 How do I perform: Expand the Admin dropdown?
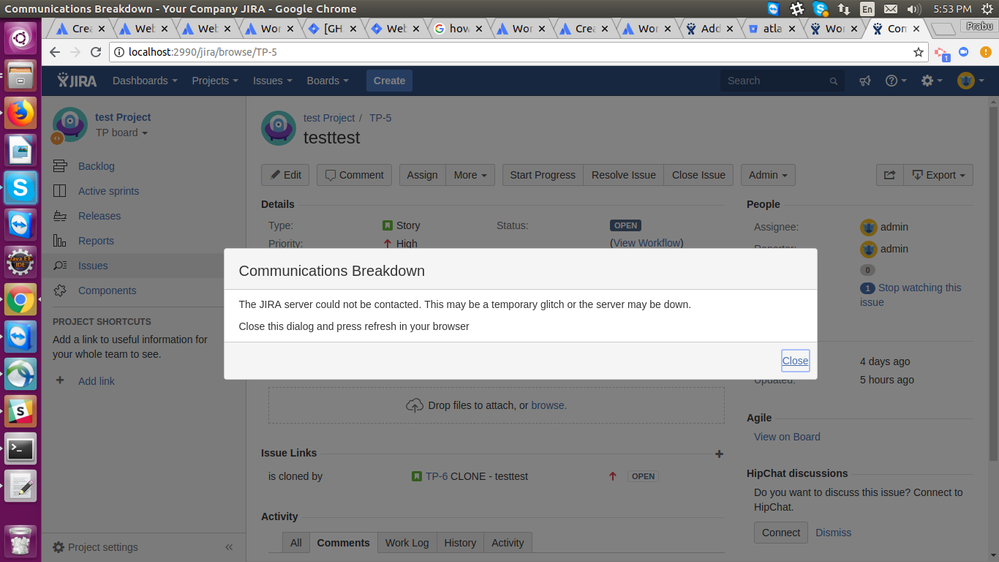pyautogui.click(x=768, y=175)
